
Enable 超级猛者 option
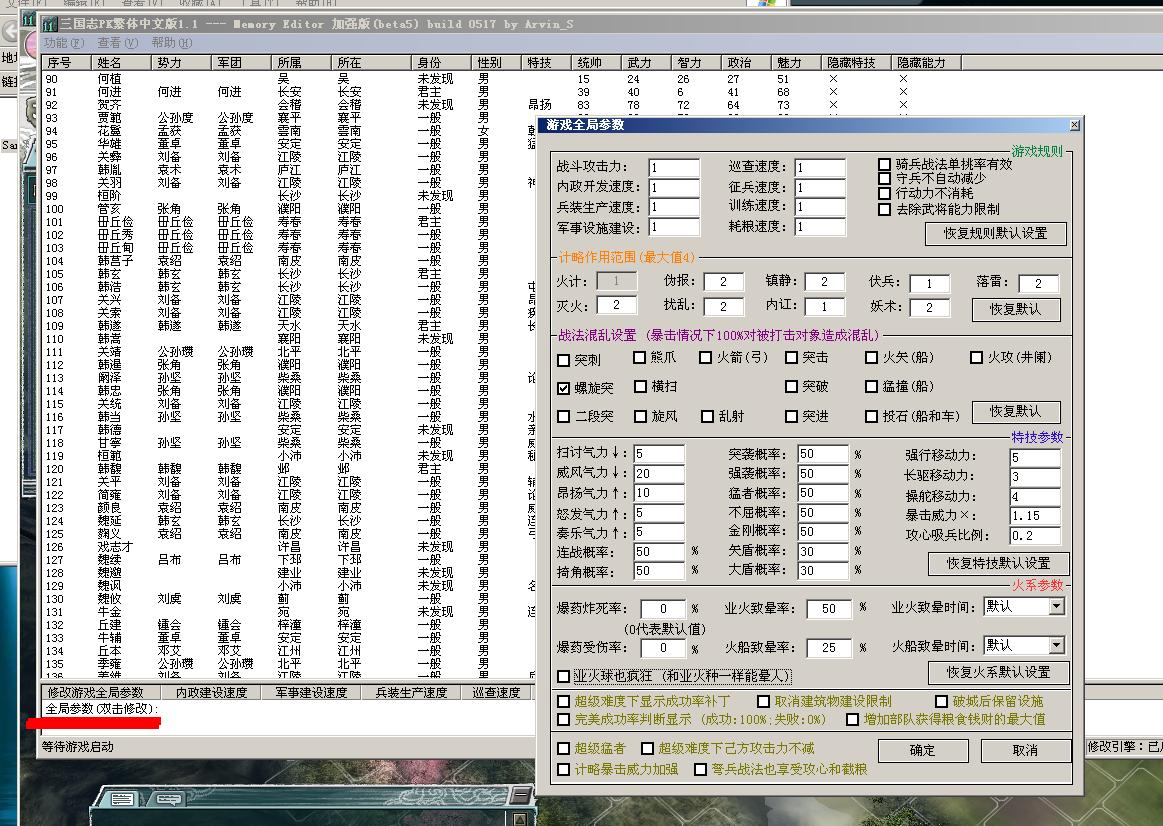(x=565, y=748)
